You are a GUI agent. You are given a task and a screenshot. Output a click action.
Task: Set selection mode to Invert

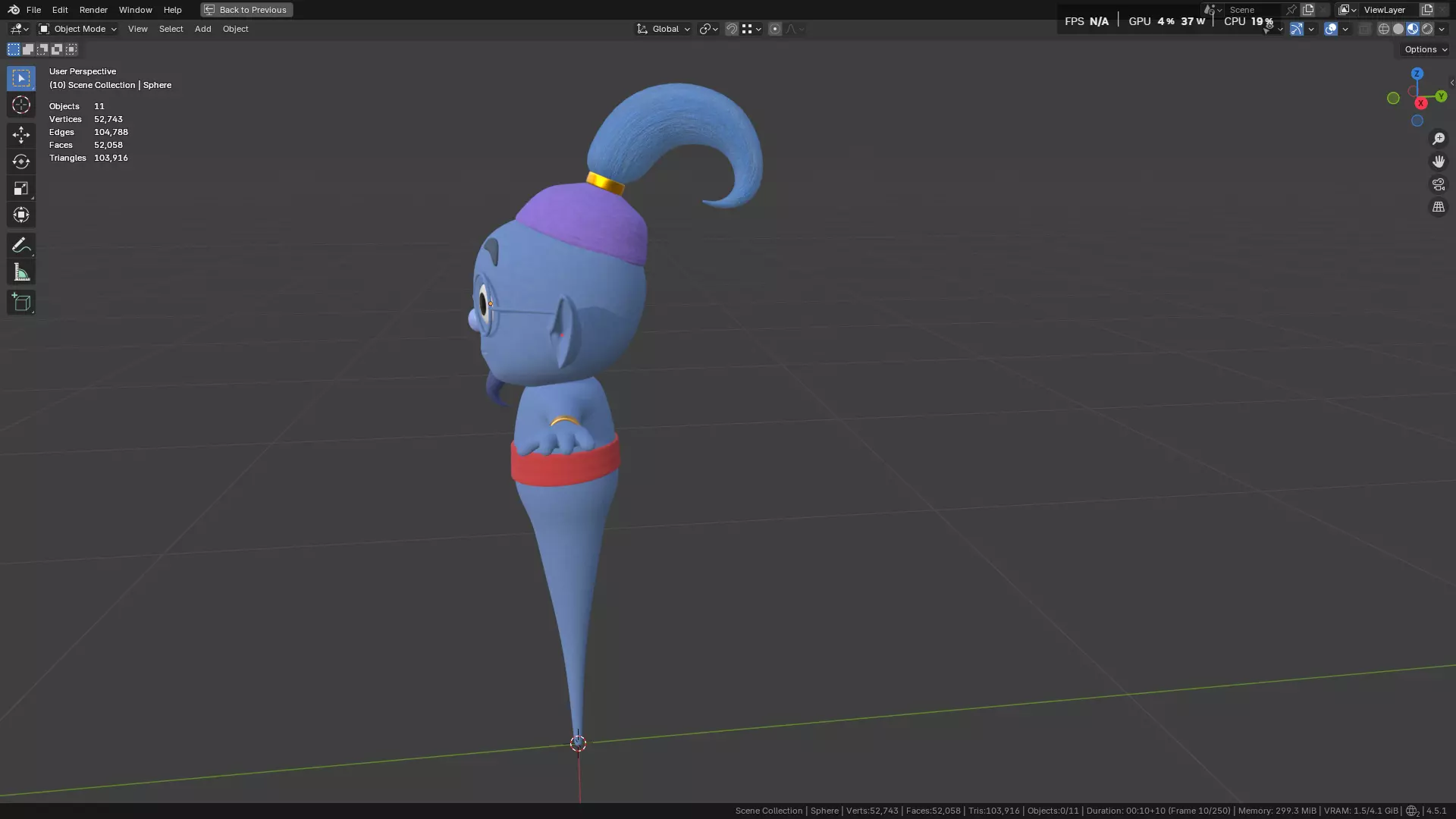point(57,49)
